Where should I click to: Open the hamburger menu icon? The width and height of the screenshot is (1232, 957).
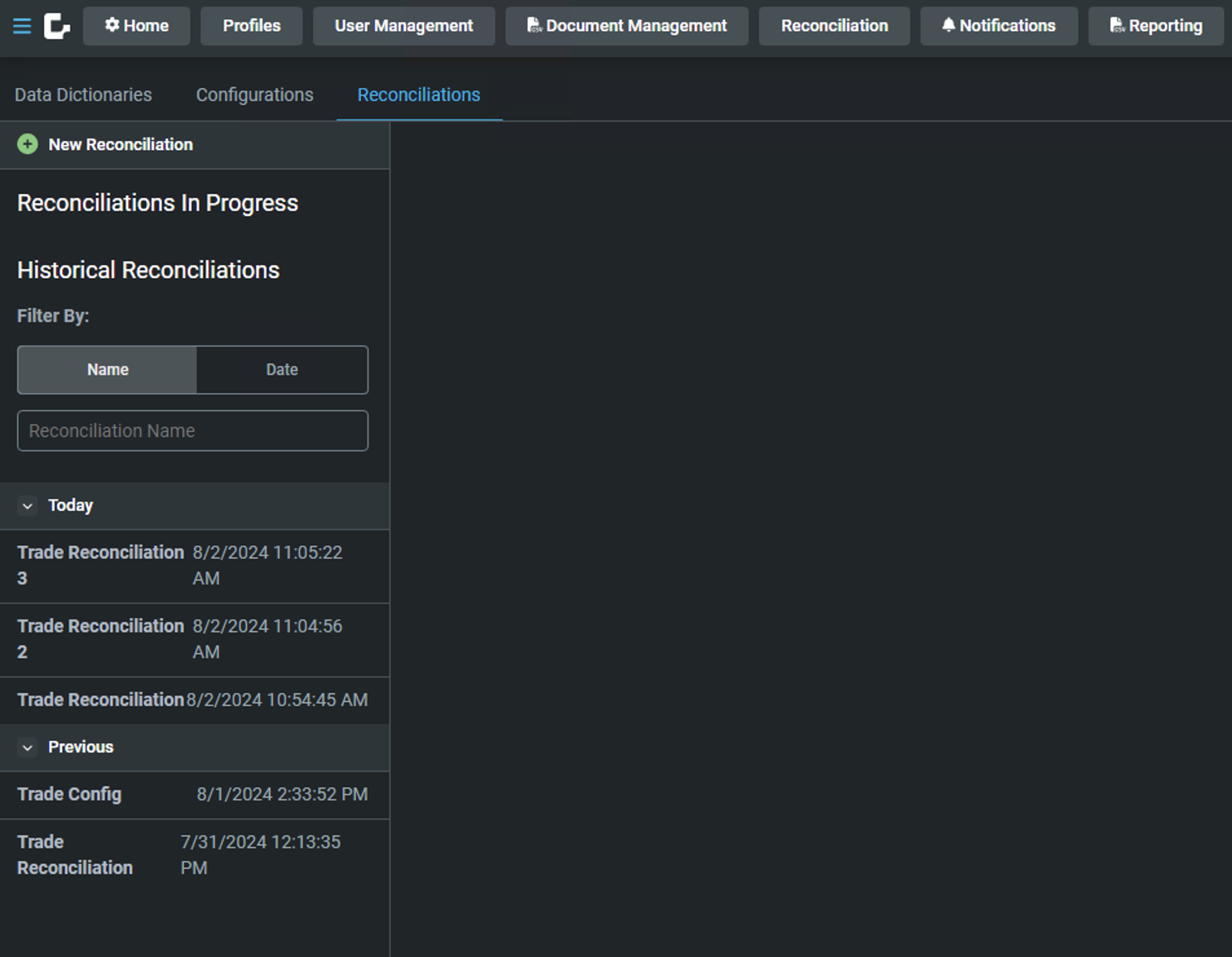coord(22,26)
